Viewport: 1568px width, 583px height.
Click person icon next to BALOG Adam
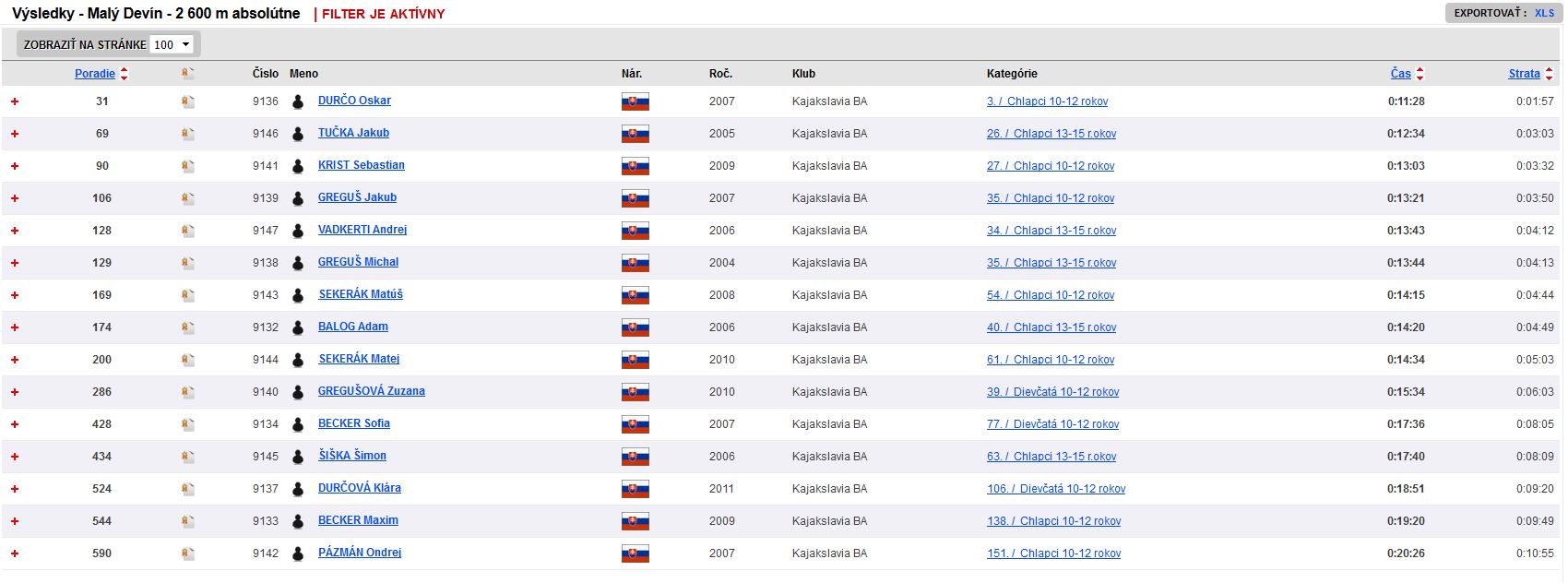click(298, 327)
